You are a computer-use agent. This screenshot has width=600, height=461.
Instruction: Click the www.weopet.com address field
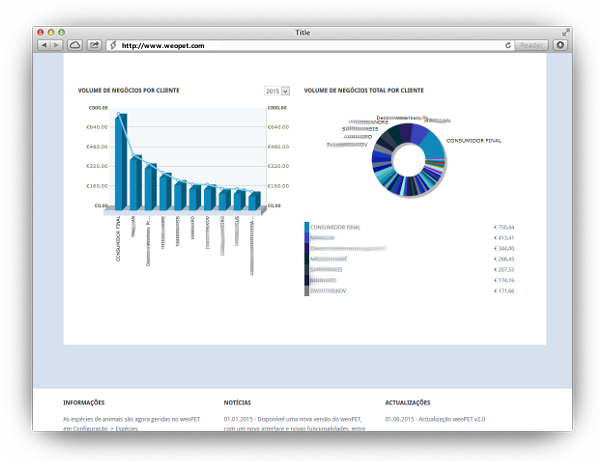pos(300,45)
